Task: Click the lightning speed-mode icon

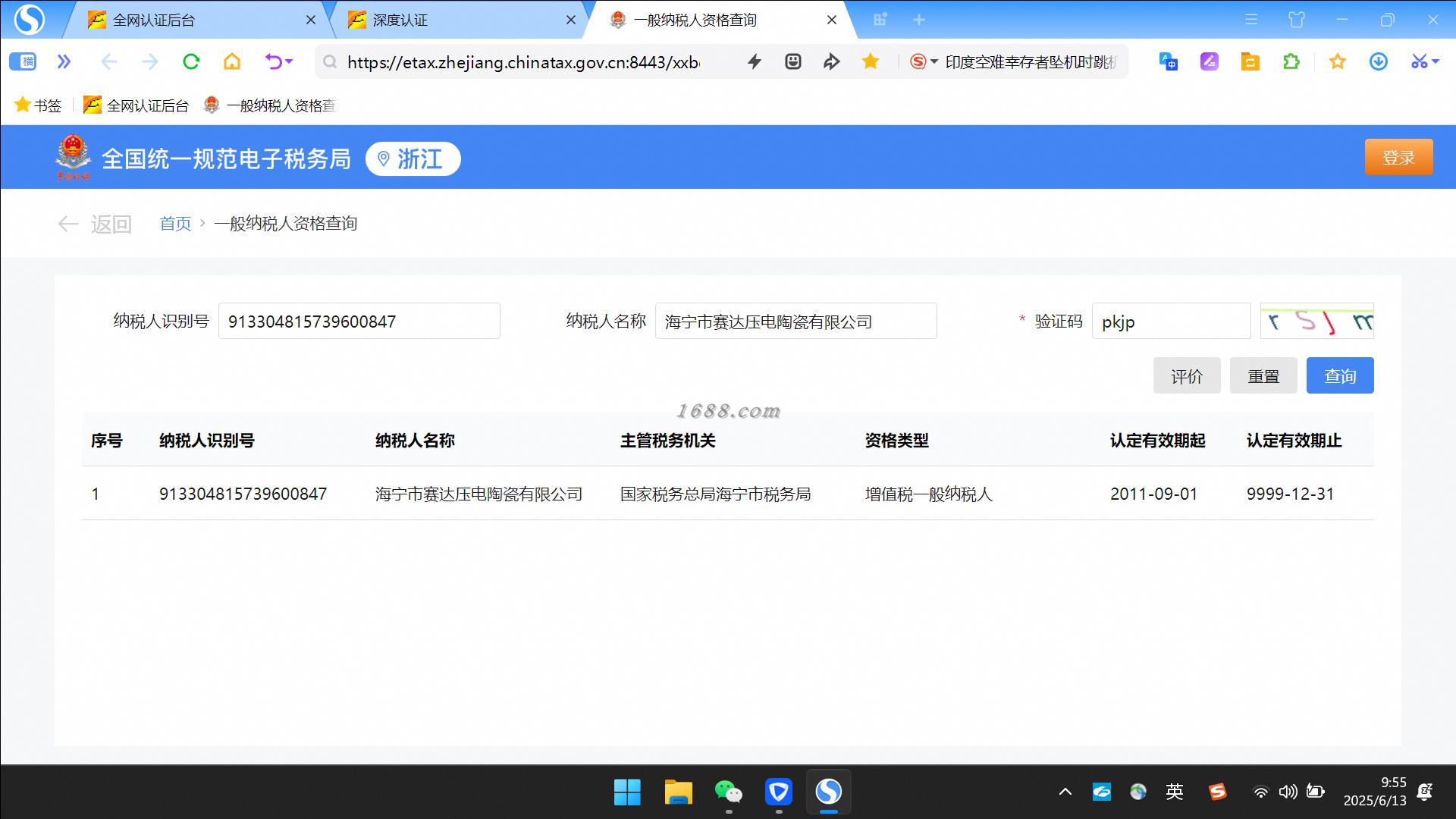Action: coord(754,61)
